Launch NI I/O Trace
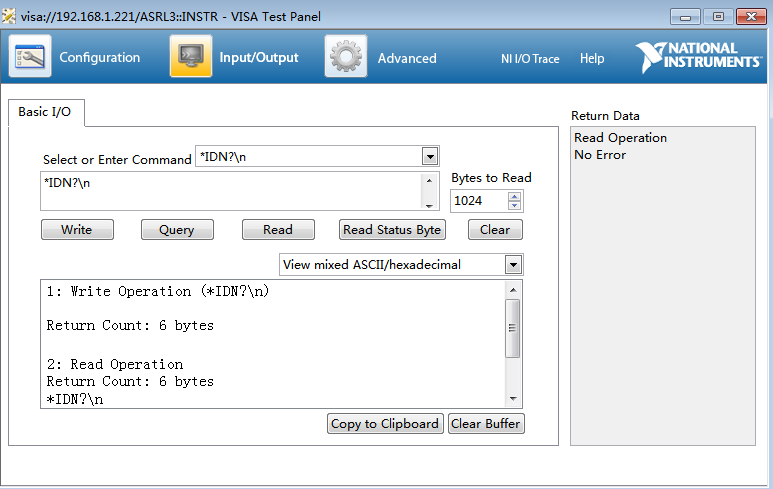This screenshot has width=773, height=489. 530,59
